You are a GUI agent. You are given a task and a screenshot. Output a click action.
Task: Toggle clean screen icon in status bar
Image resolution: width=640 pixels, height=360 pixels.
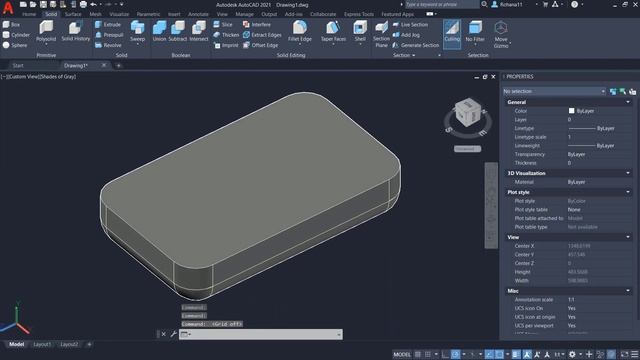[x=624, y=354]
